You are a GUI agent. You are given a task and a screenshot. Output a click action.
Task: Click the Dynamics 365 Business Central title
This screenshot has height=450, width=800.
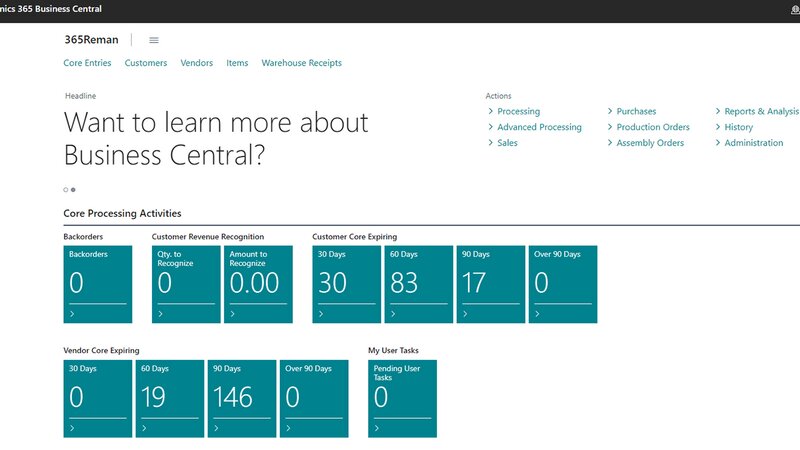51,9
